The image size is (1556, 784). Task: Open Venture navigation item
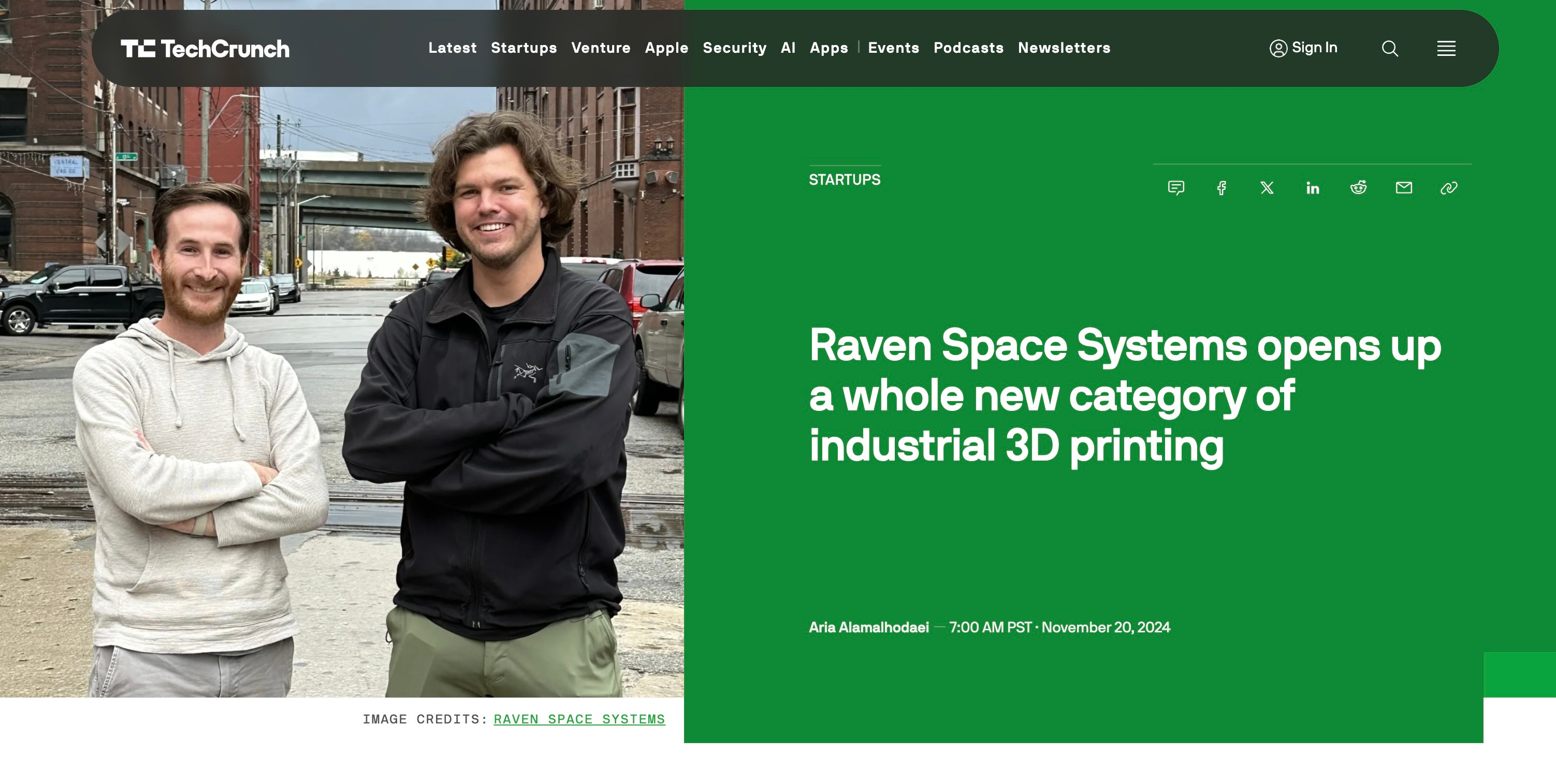[x=601, y=48]
